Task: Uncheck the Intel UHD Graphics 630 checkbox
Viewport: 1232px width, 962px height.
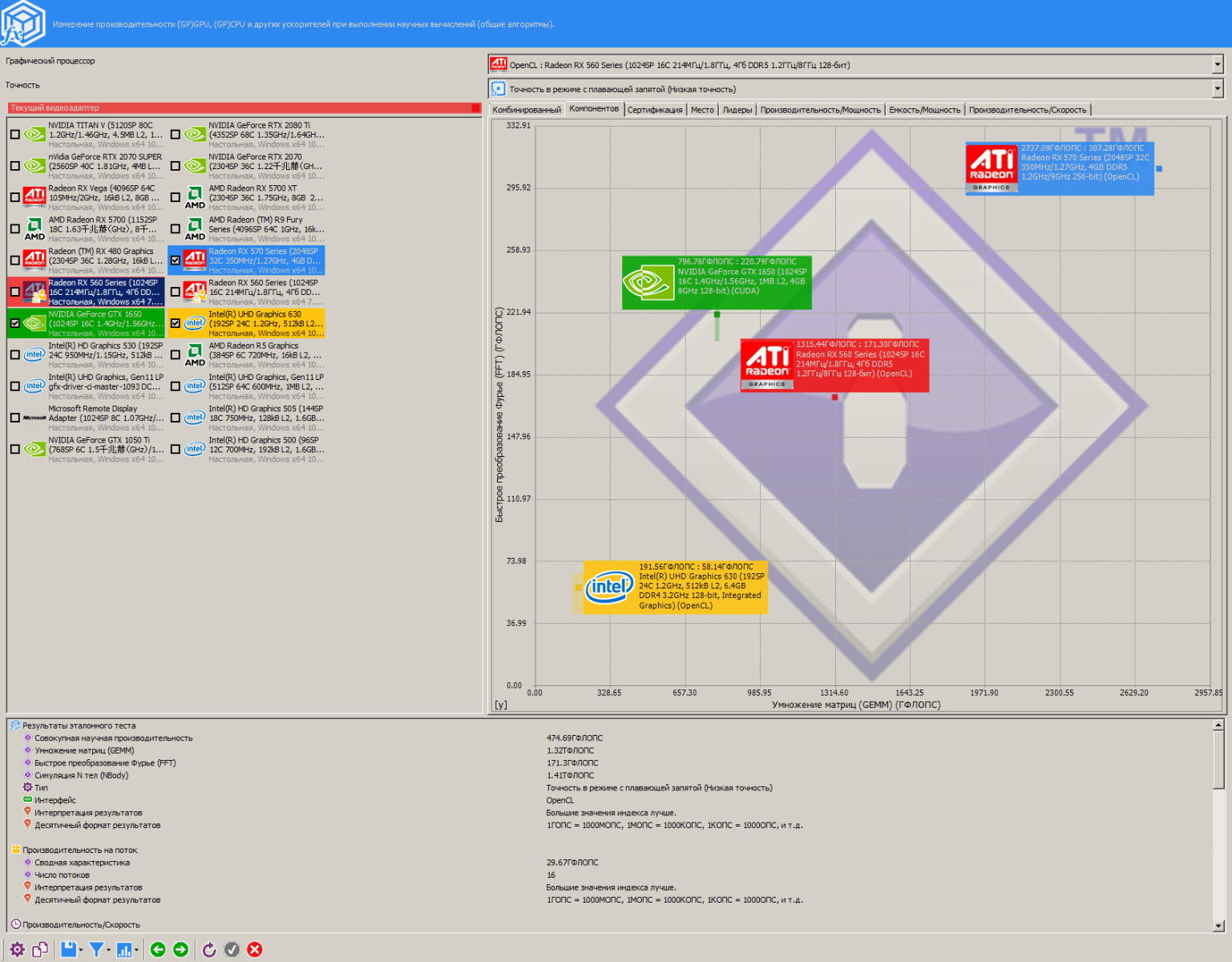Action: 176,324
